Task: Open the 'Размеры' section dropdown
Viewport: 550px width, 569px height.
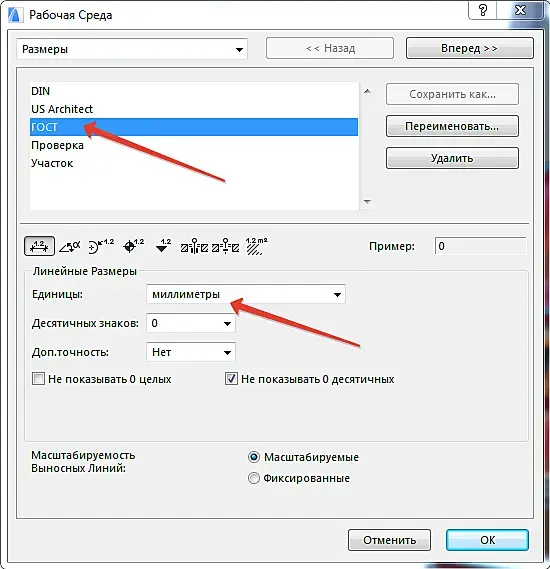Action: point(132,49)
